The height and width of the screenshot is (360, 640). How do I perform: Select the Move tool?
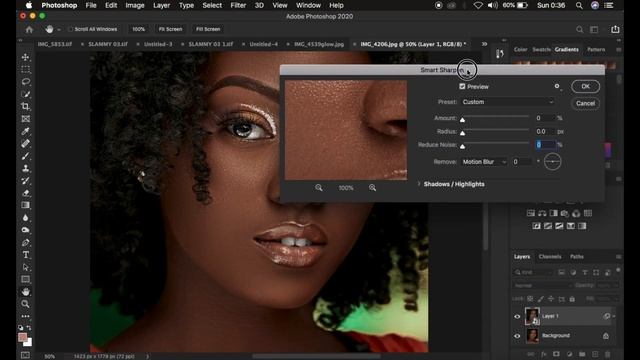point(25,57)
